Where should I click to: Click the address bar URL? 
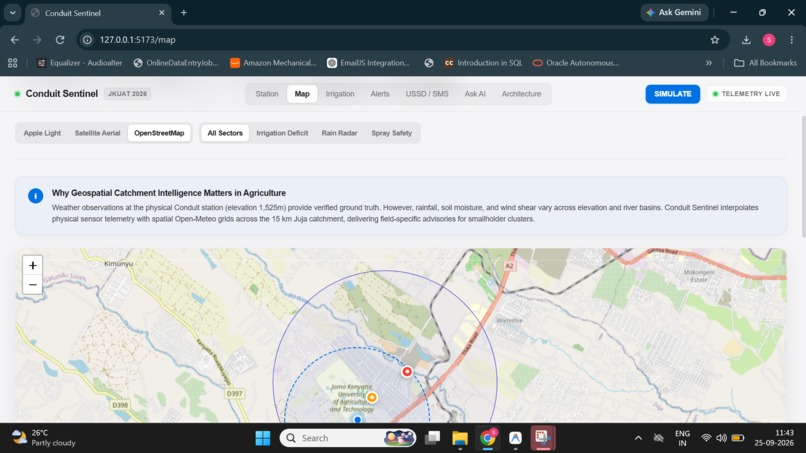coord(137,40)
